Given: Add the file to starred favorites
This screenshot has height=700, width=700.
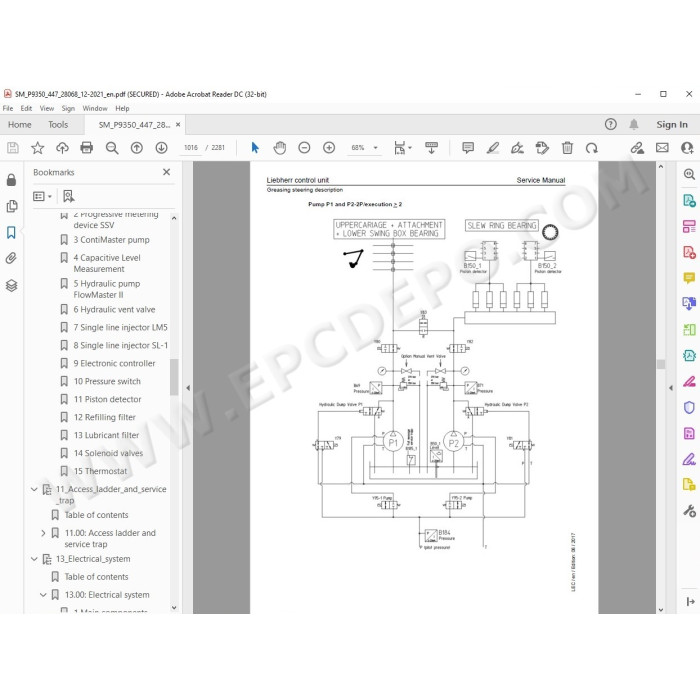Looking at the screenshot, I should pyautogui.click(x=38, y=148).
